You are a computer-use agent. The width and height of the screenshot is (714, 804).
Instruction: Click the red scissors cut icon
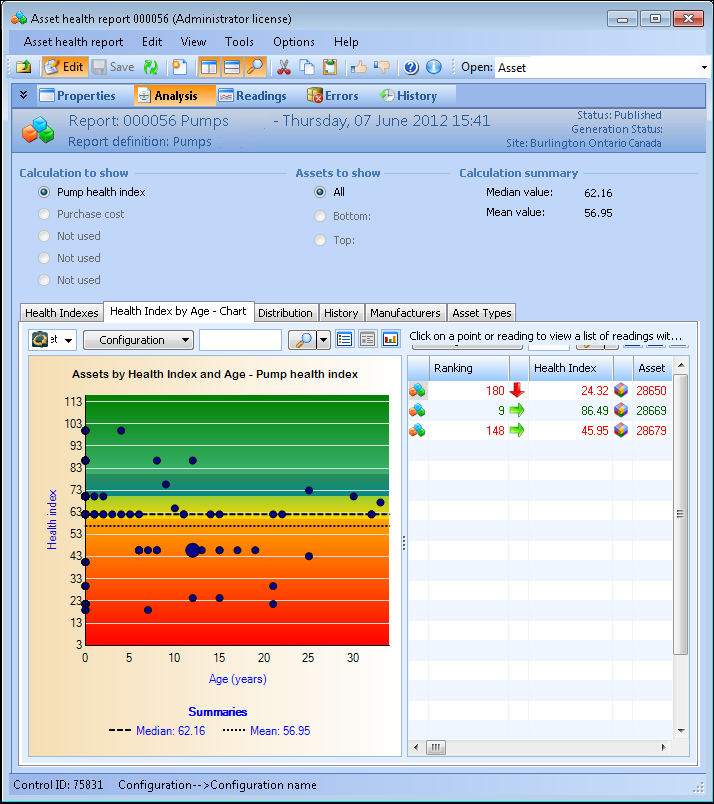(283, 67)
